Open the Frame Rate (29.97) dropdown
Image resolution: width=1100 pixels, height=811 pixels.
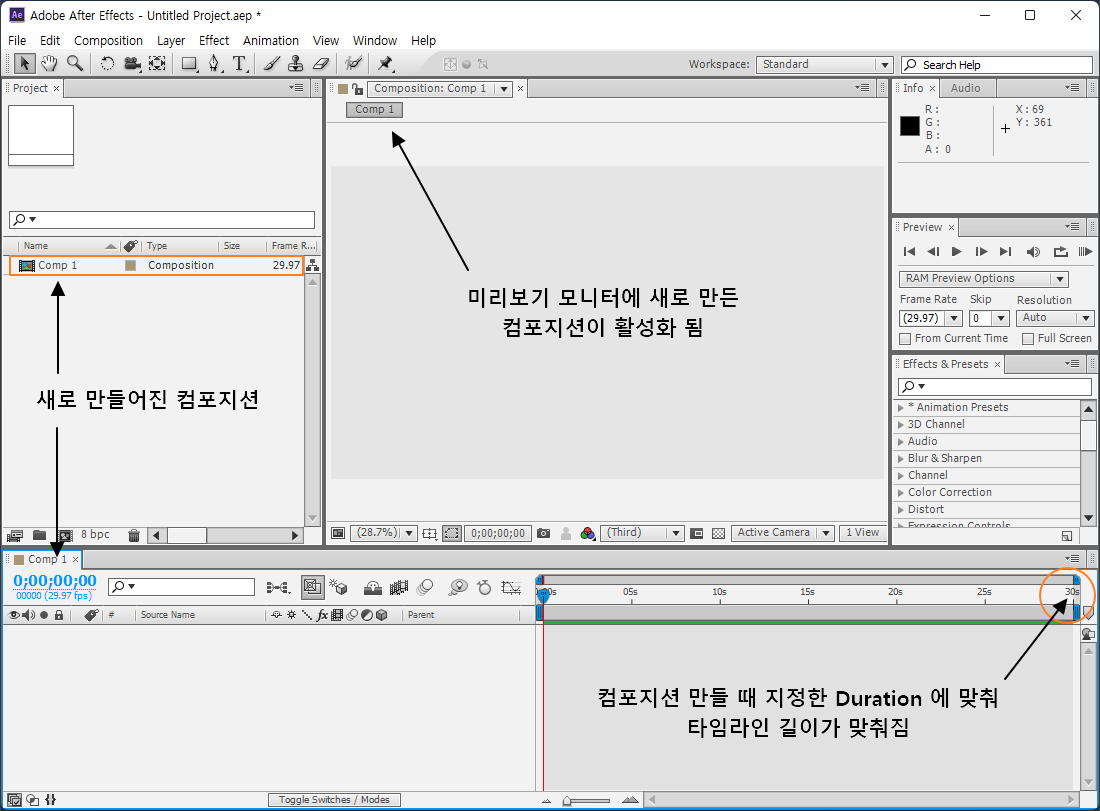[x=930, y=319]
